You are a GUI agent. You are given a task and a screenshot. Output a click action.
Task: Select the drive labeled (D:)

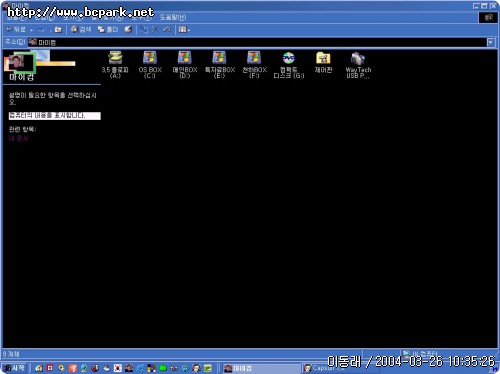(185, 65)
